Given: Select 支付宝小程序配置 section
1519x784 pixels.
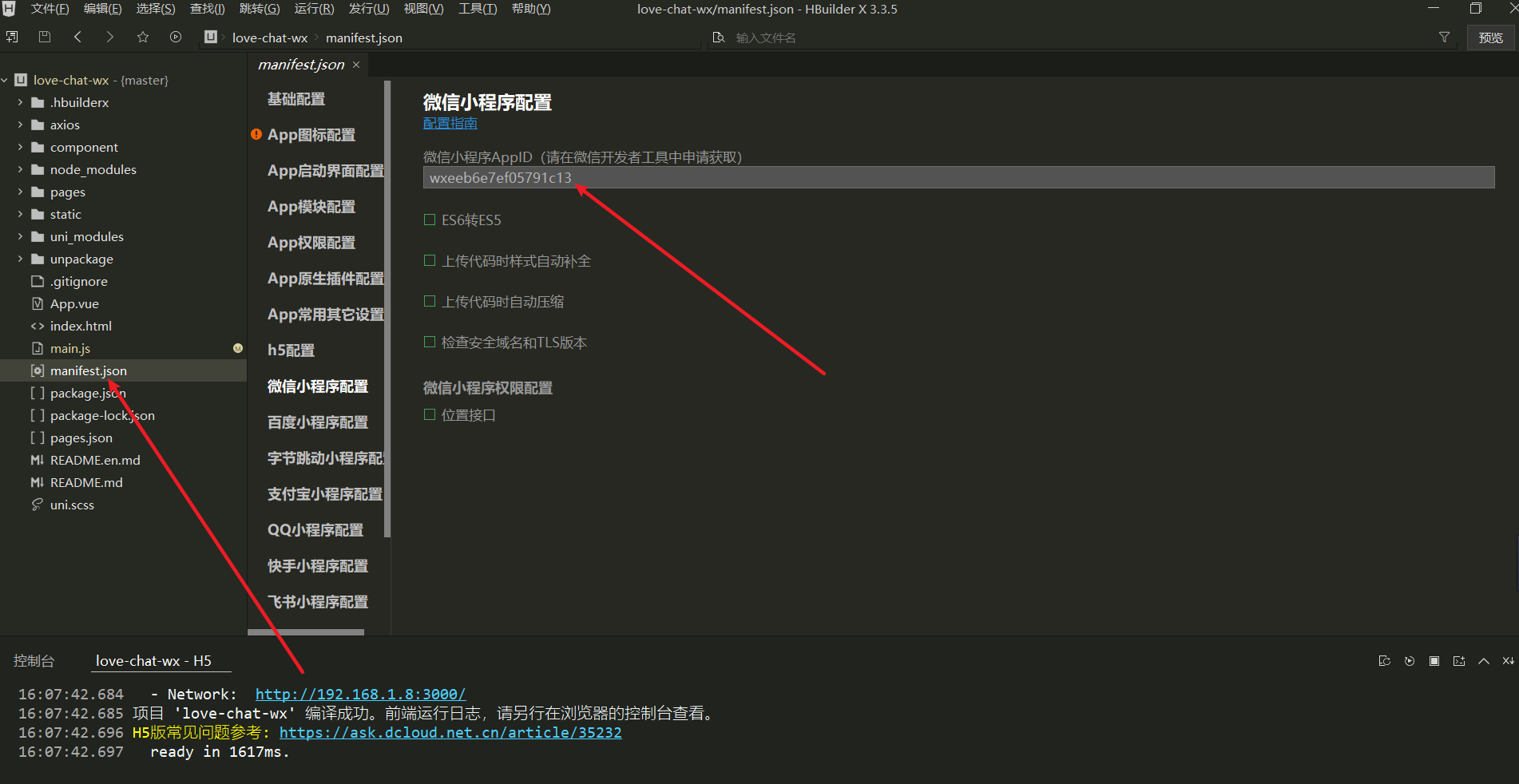Looking at the screenshot, I should pos(325,494).
